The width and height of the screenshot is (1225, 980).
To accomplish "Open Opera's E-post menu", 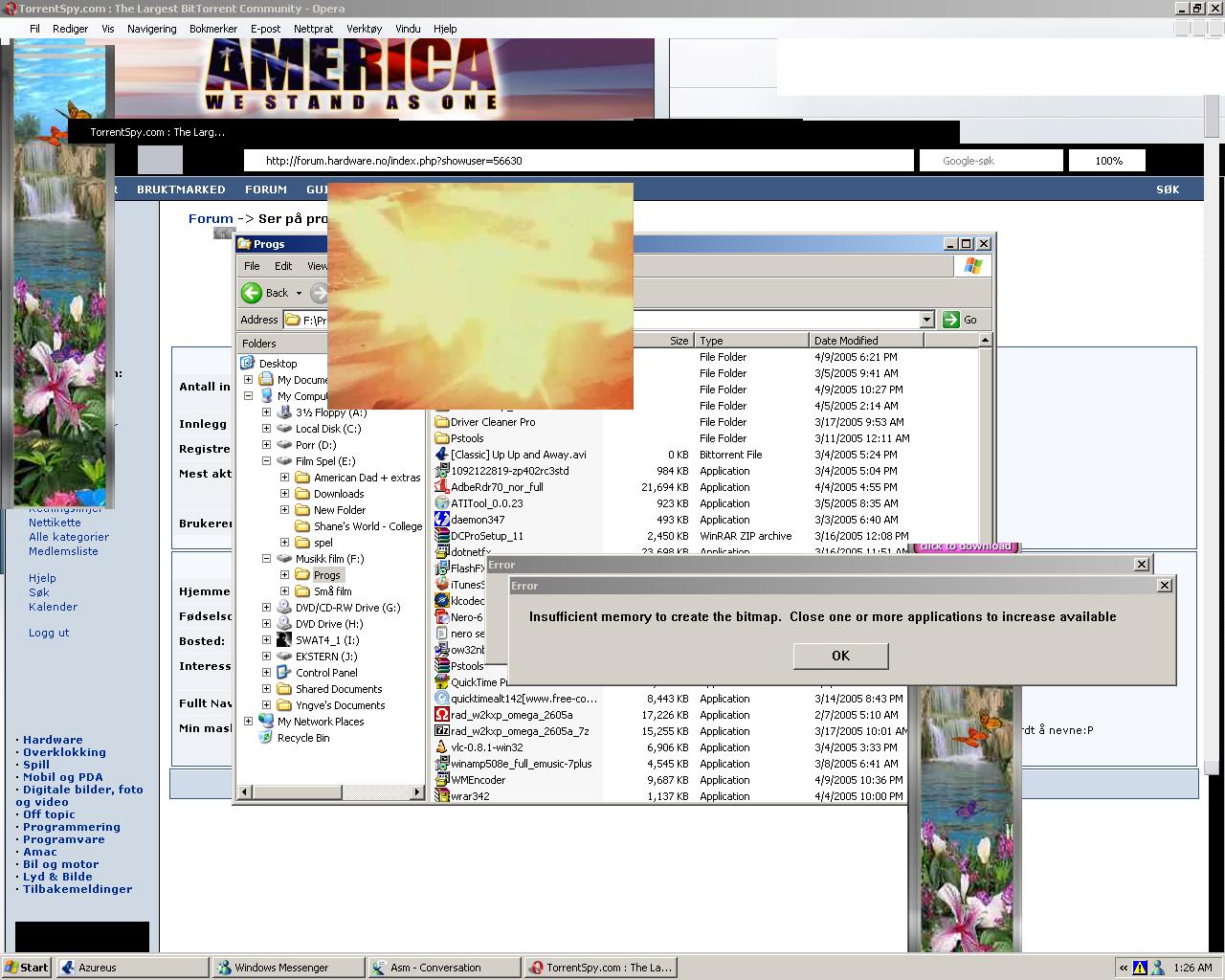I will pyautogui.click(x=265, y=29).
